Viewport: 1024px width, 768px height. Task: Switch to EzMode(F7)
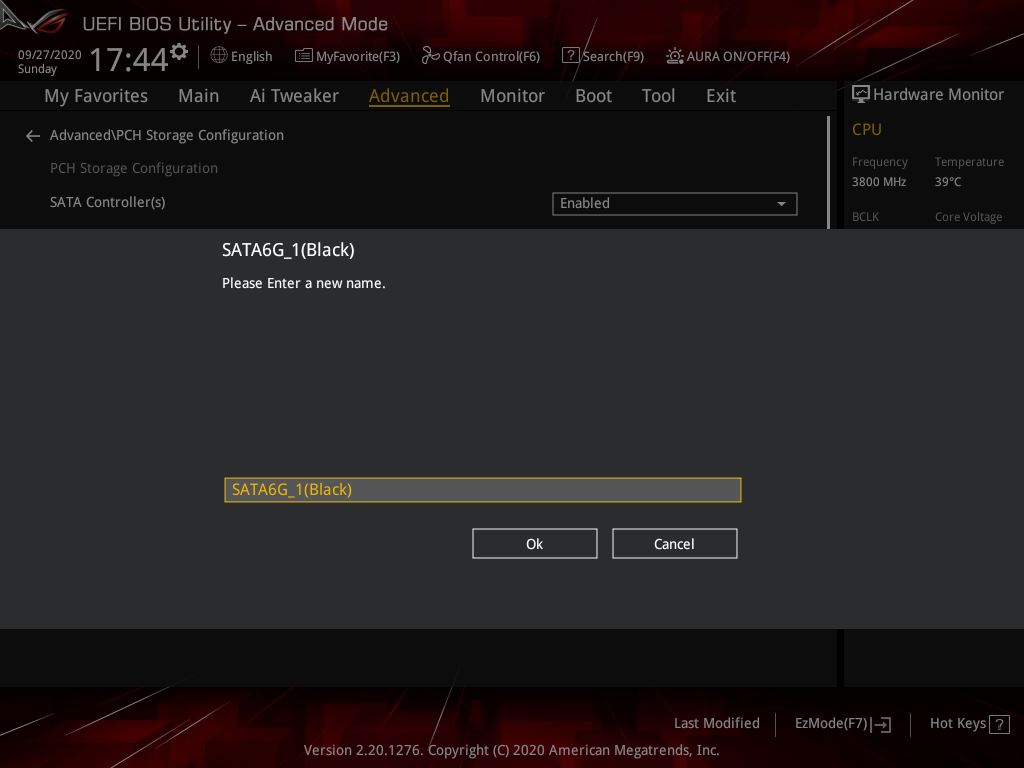coord(831,724)
